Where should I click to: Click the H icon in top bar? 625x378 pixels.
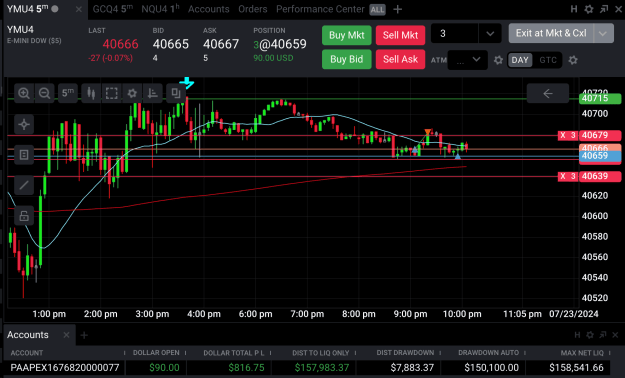(x=574, y=9)
